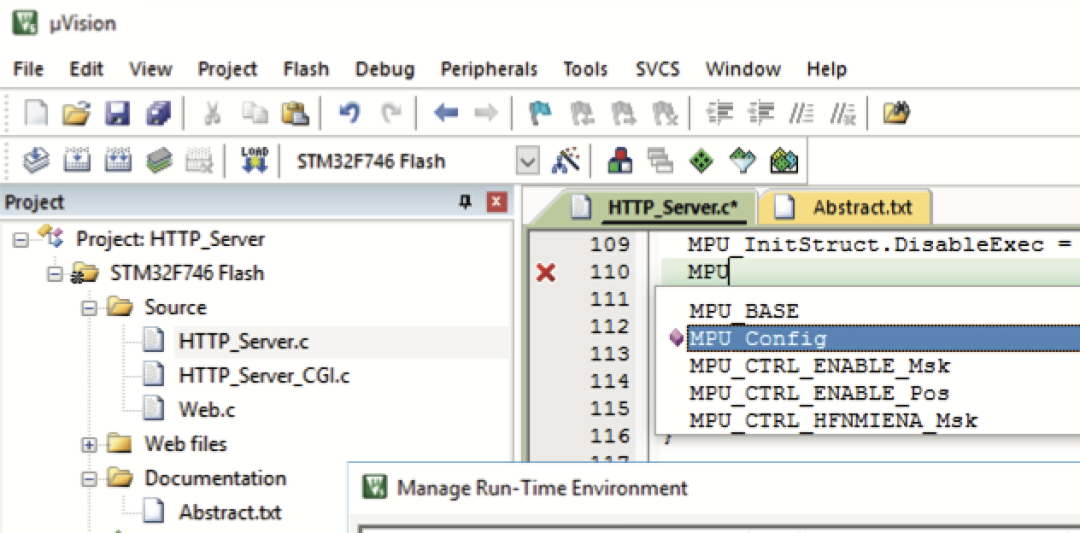This screenshot has width=1080, height=533.
Task: Insert bookmark flag icon
Action: 540,114
